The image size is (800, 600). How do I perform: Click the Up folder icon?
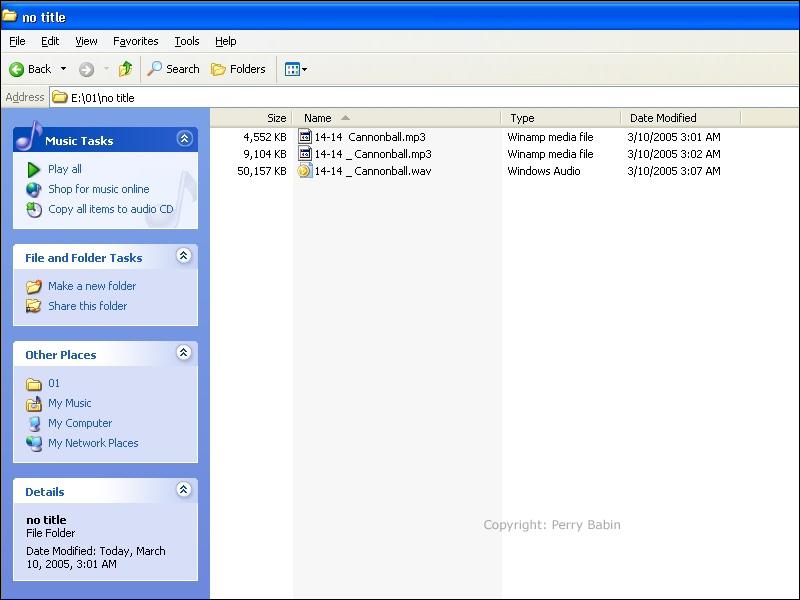tap(125, 69)
